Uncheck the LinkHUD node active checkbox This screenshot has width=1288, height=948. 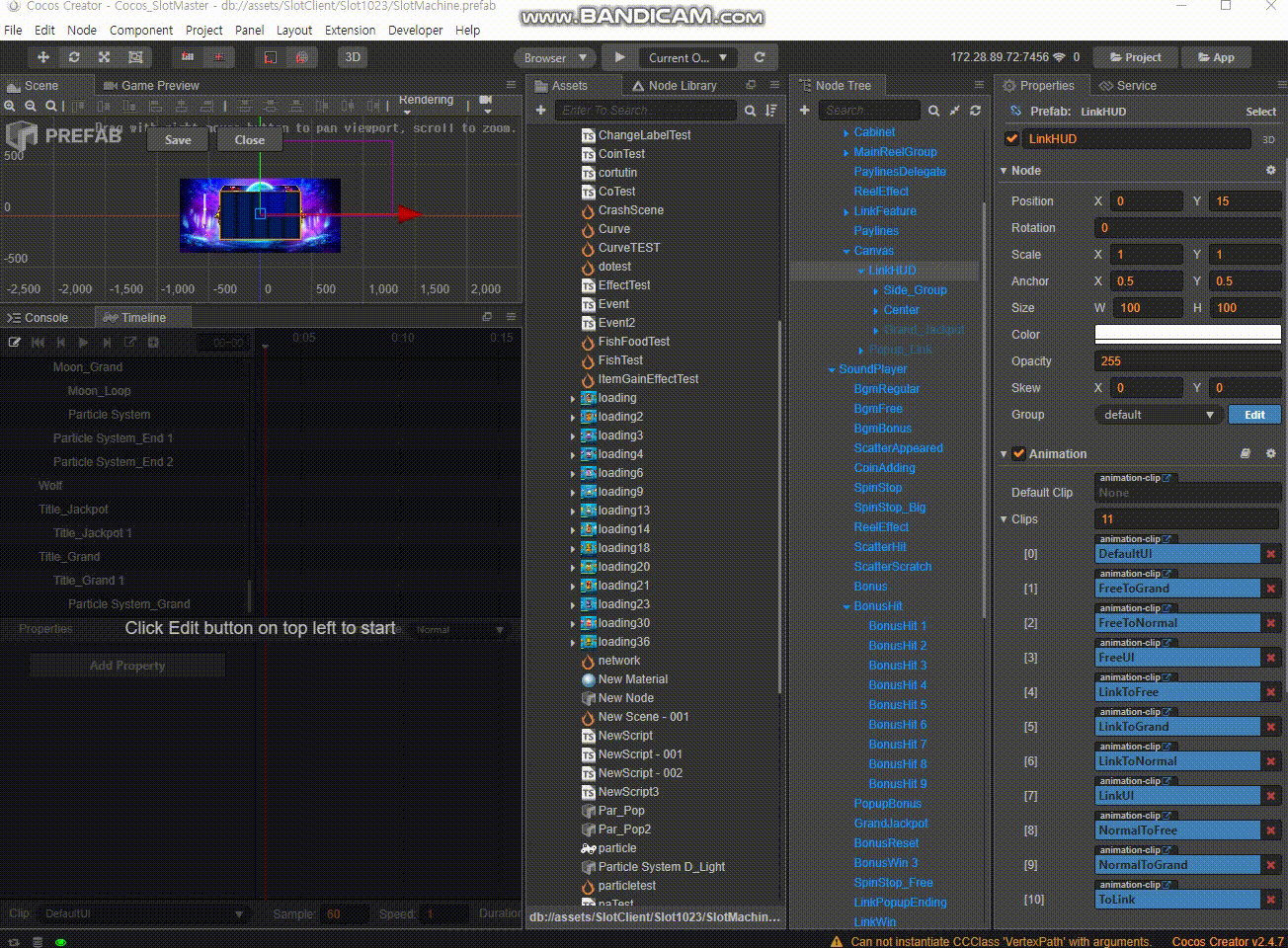[x=1011, y=139]
